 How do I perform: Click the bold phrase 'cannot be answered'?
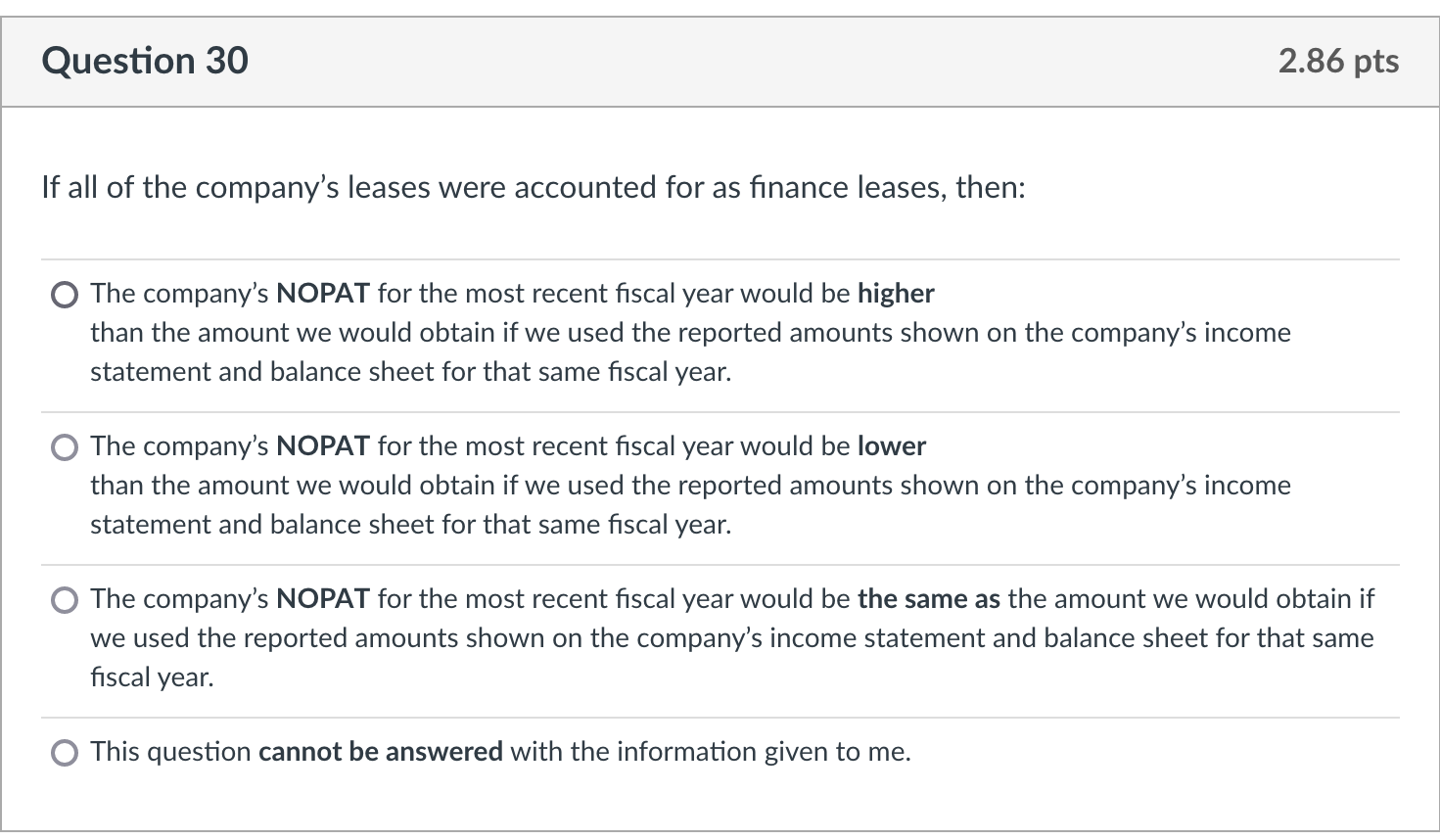380,752
